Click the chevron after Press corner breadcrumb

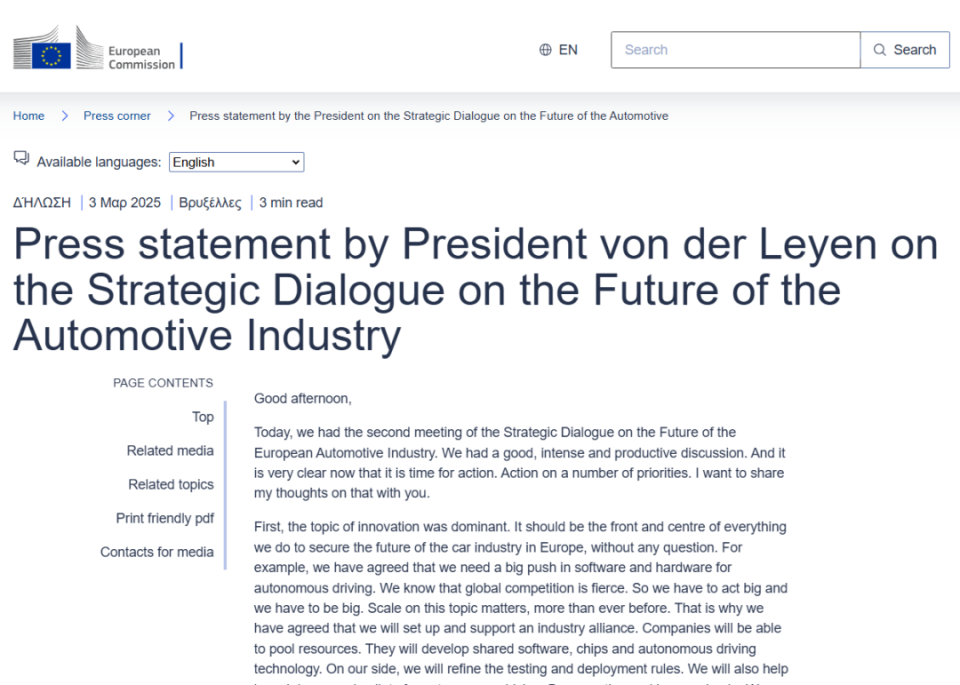171,116
